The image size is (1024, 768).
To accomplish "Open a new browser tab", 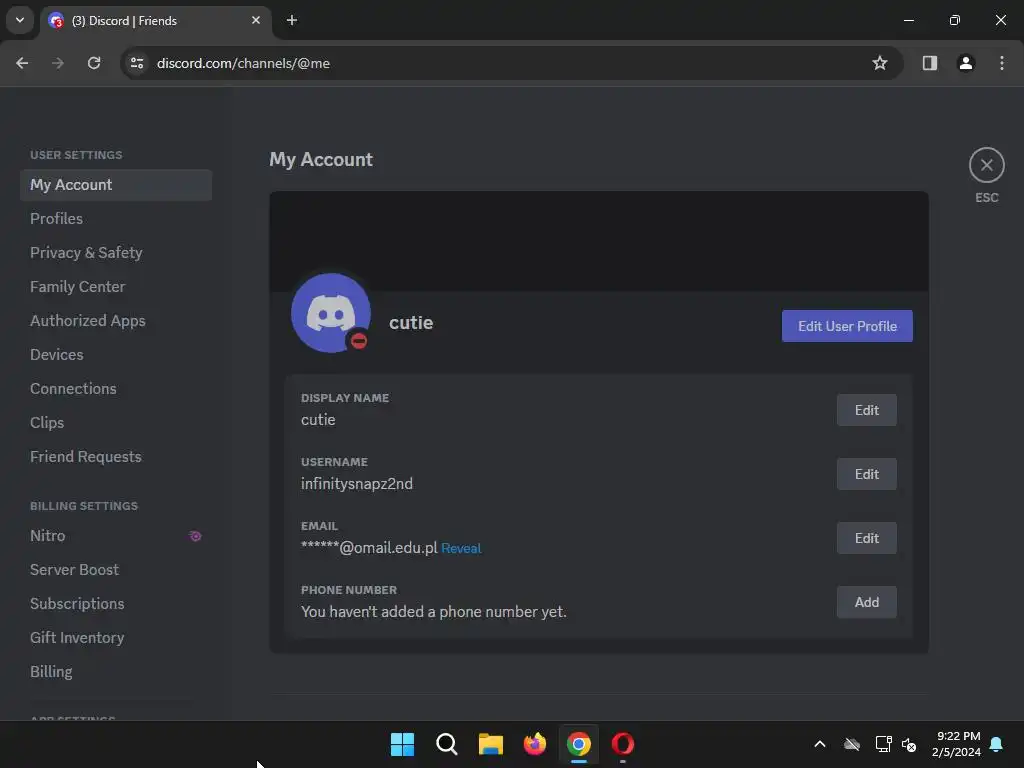I will 292,20.
